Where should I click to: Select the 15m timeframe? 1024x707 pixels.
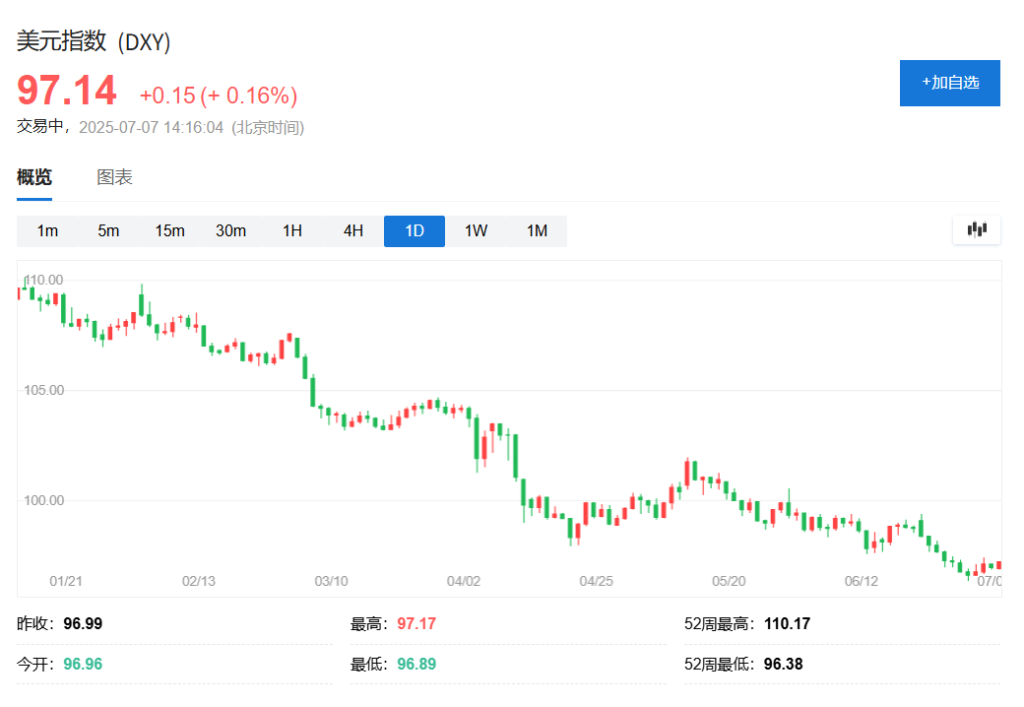(169, 230)
